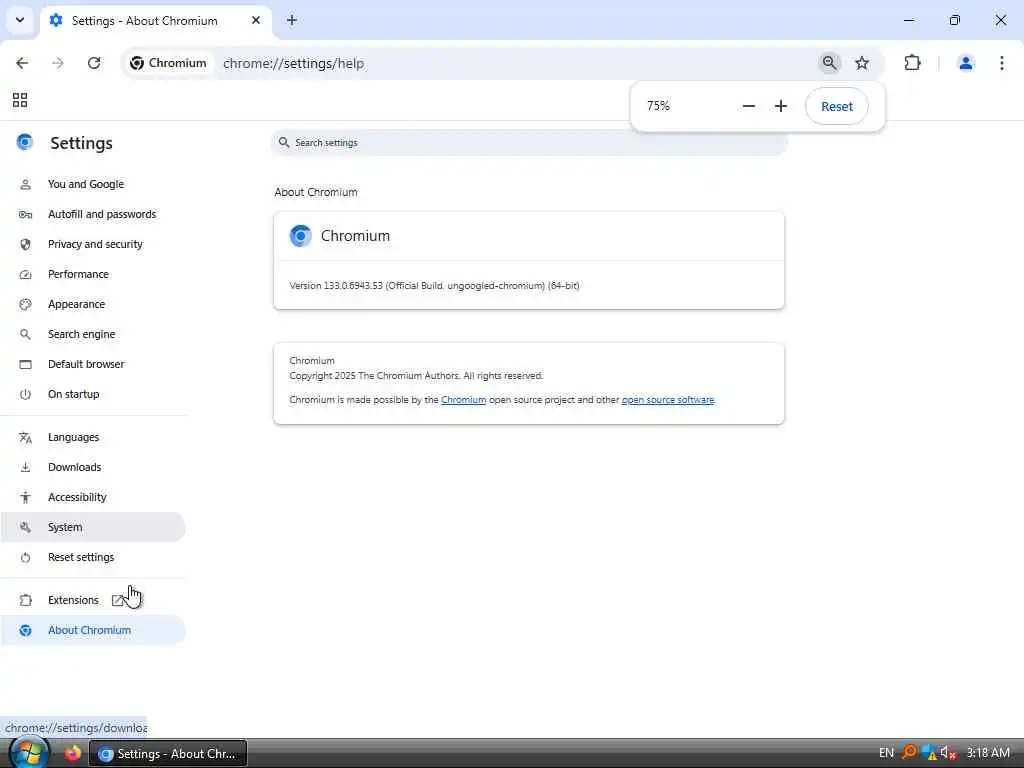Open Reset settings section
Image resolution: width=1024 pixels, height=768 pixels.
tap(93, 557)
